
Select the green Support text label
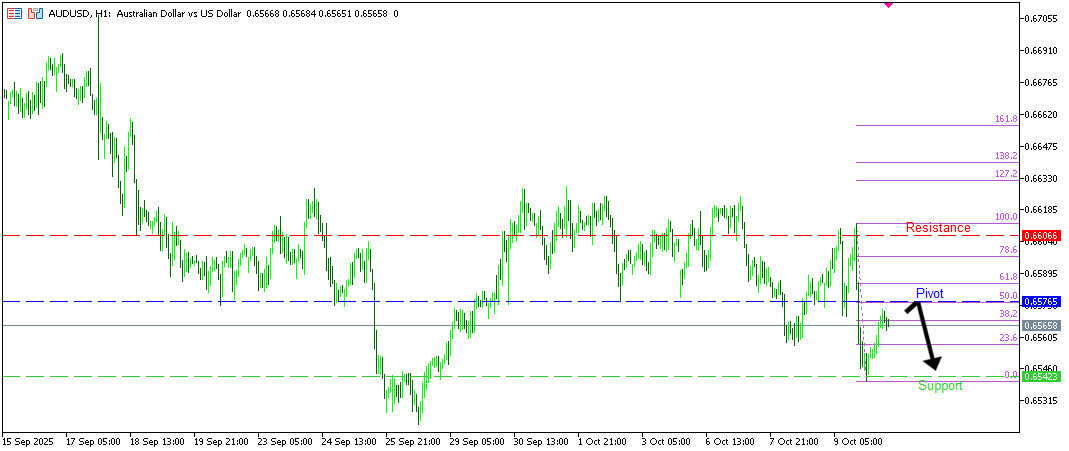click(x=940, y=386)
